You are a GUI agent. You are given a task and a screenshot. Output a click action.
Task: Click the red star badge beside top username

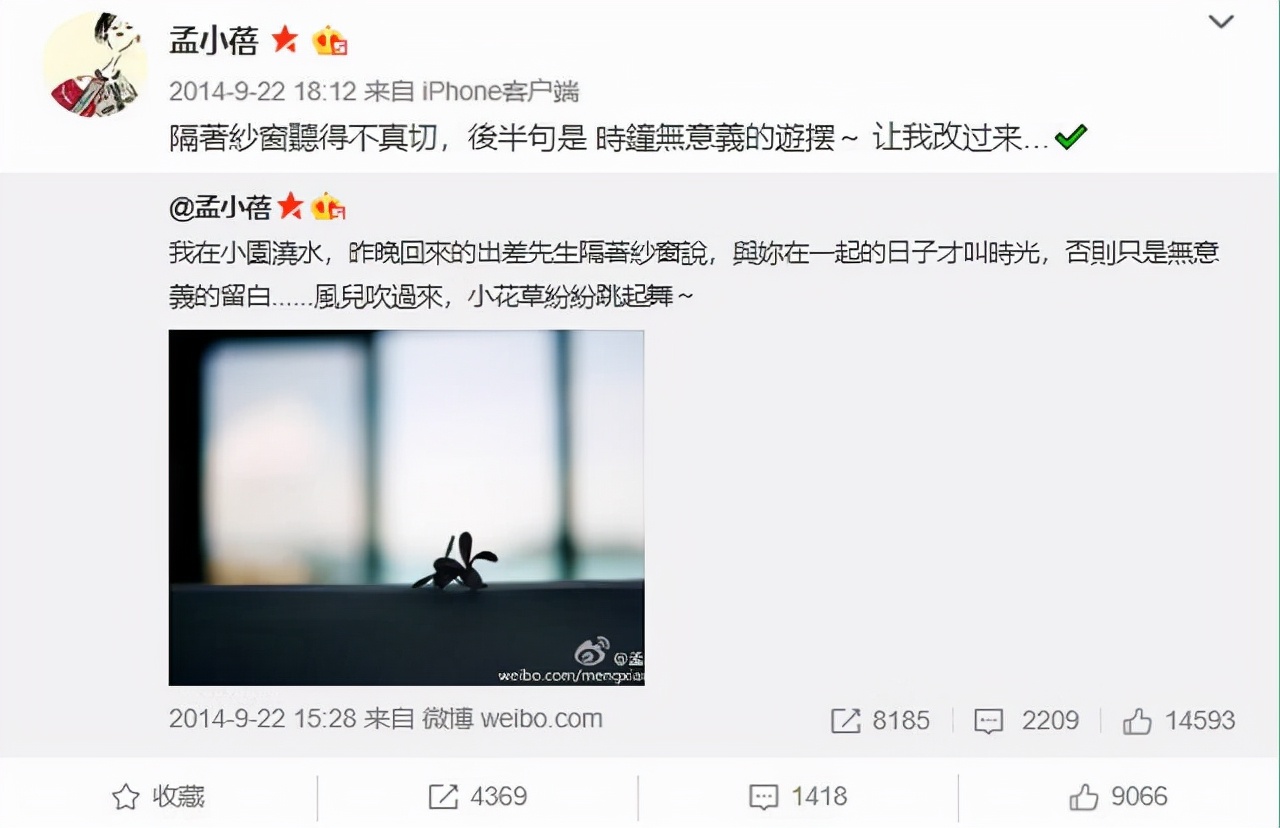click(285, 40)
